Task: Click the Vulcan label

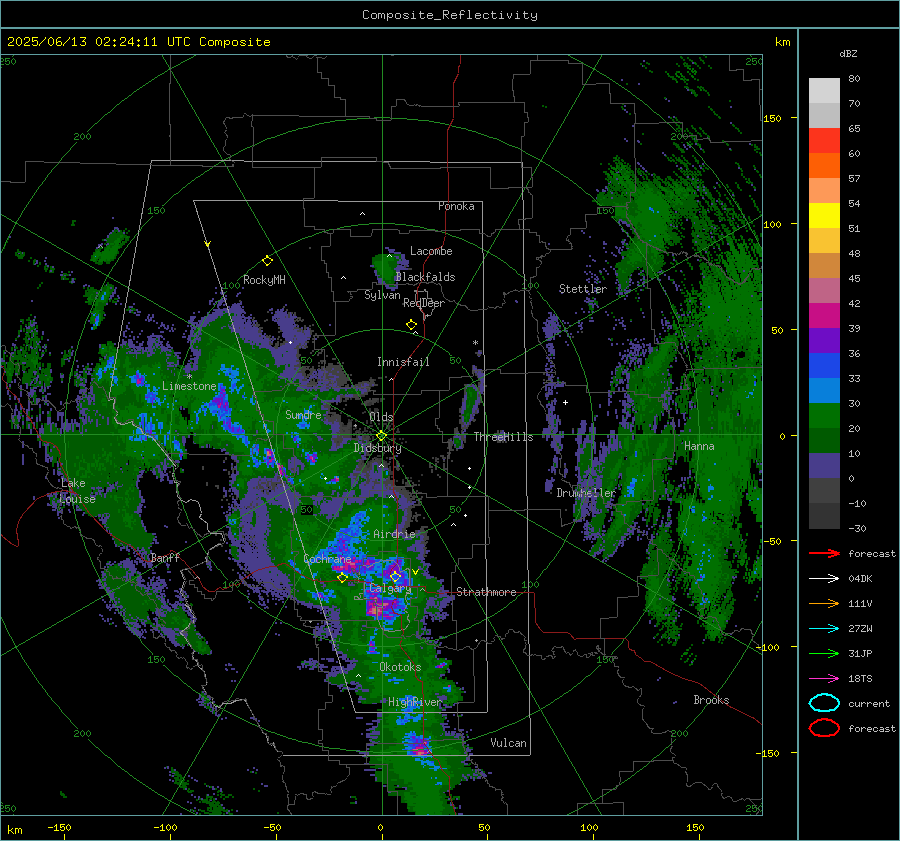Action: click(x=508, y=743)
